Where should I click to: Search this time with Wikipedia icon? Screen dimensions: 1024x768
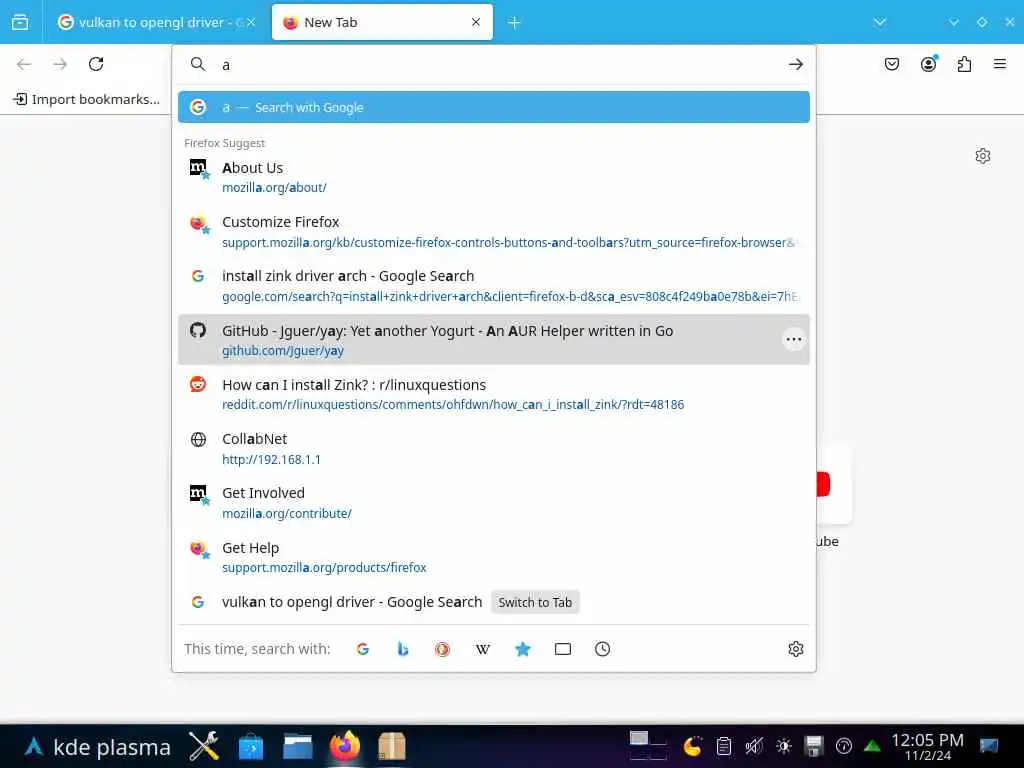click(x=483, y=649)
